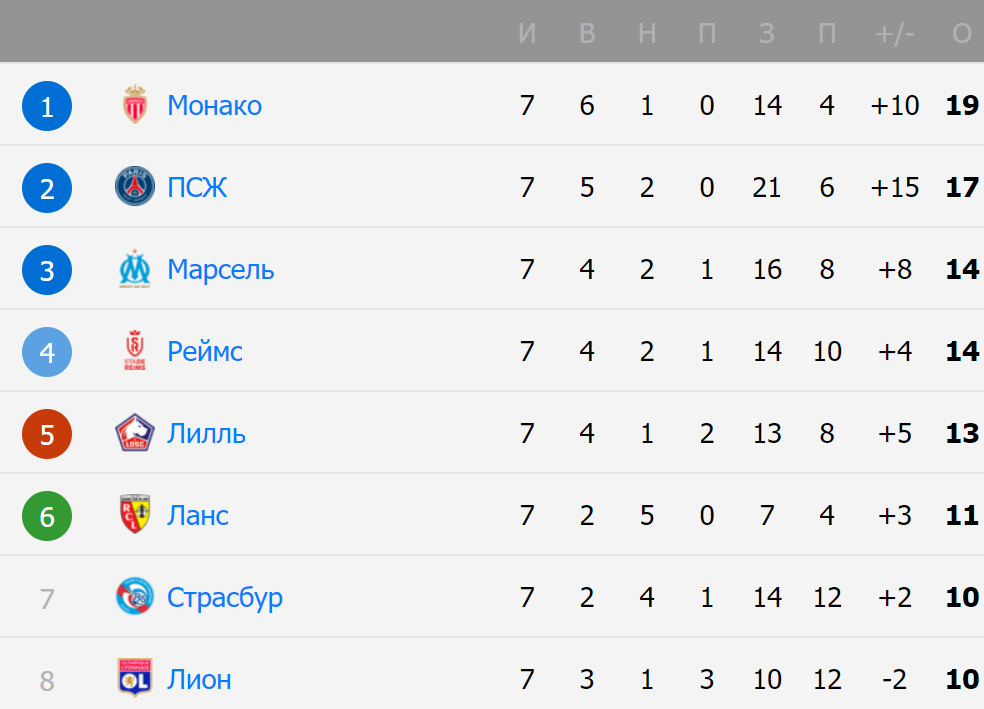Click the Лилль team name
The image size is (984, 709).
point(206,434)
